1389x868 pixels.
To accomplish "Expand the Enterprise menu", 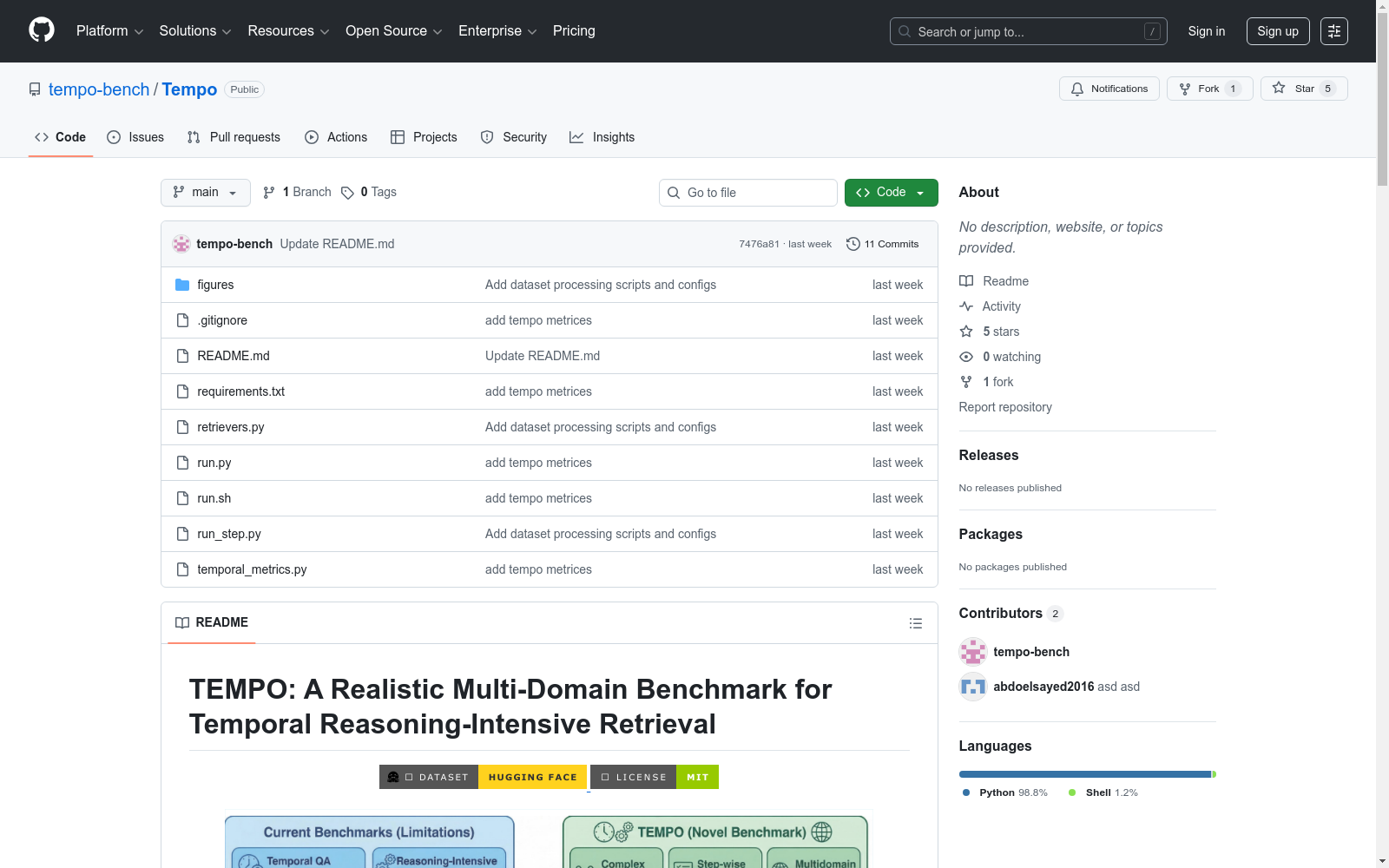I will pyautogui.click(x=497, y=31).
